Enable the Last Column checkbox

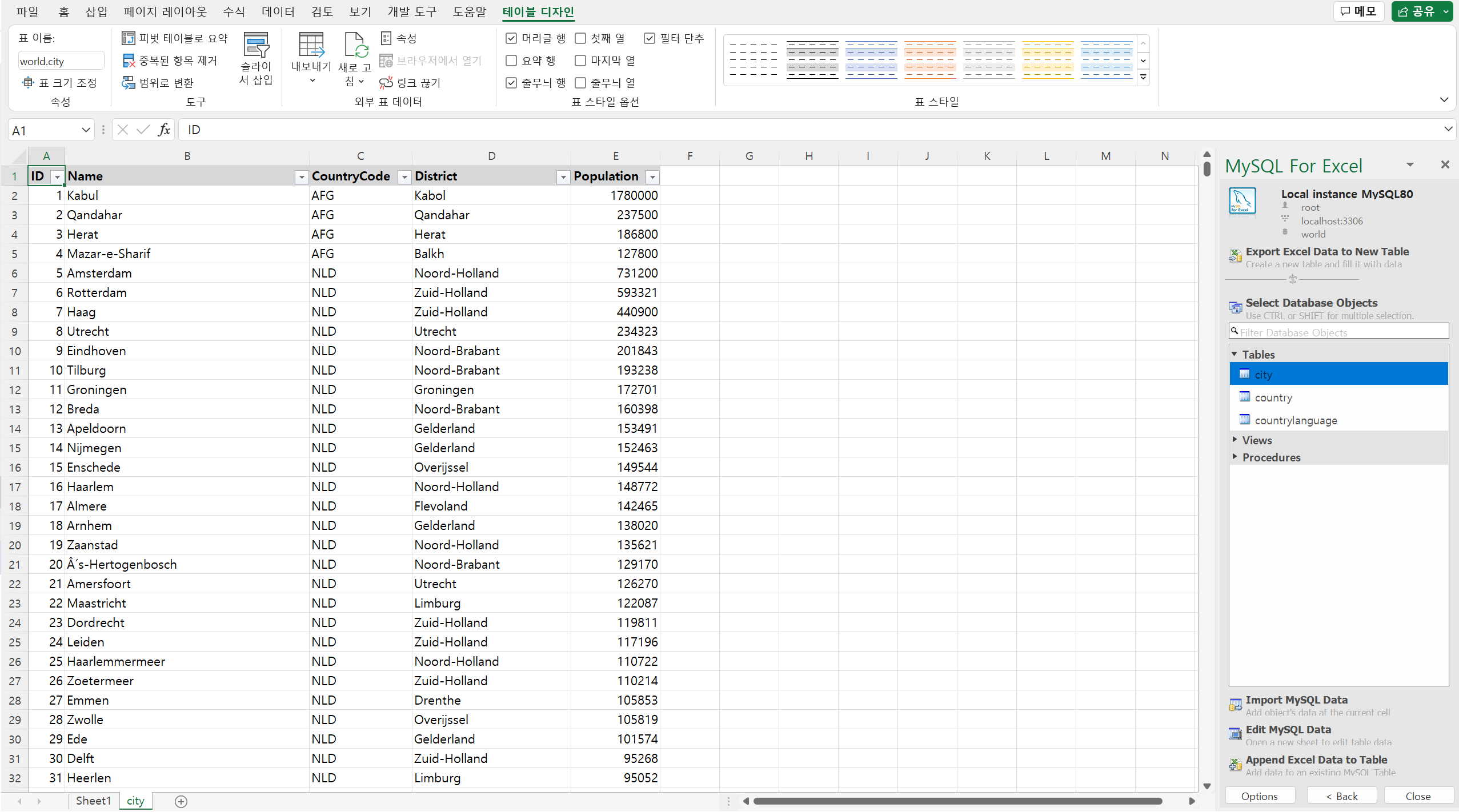(580, 61)
